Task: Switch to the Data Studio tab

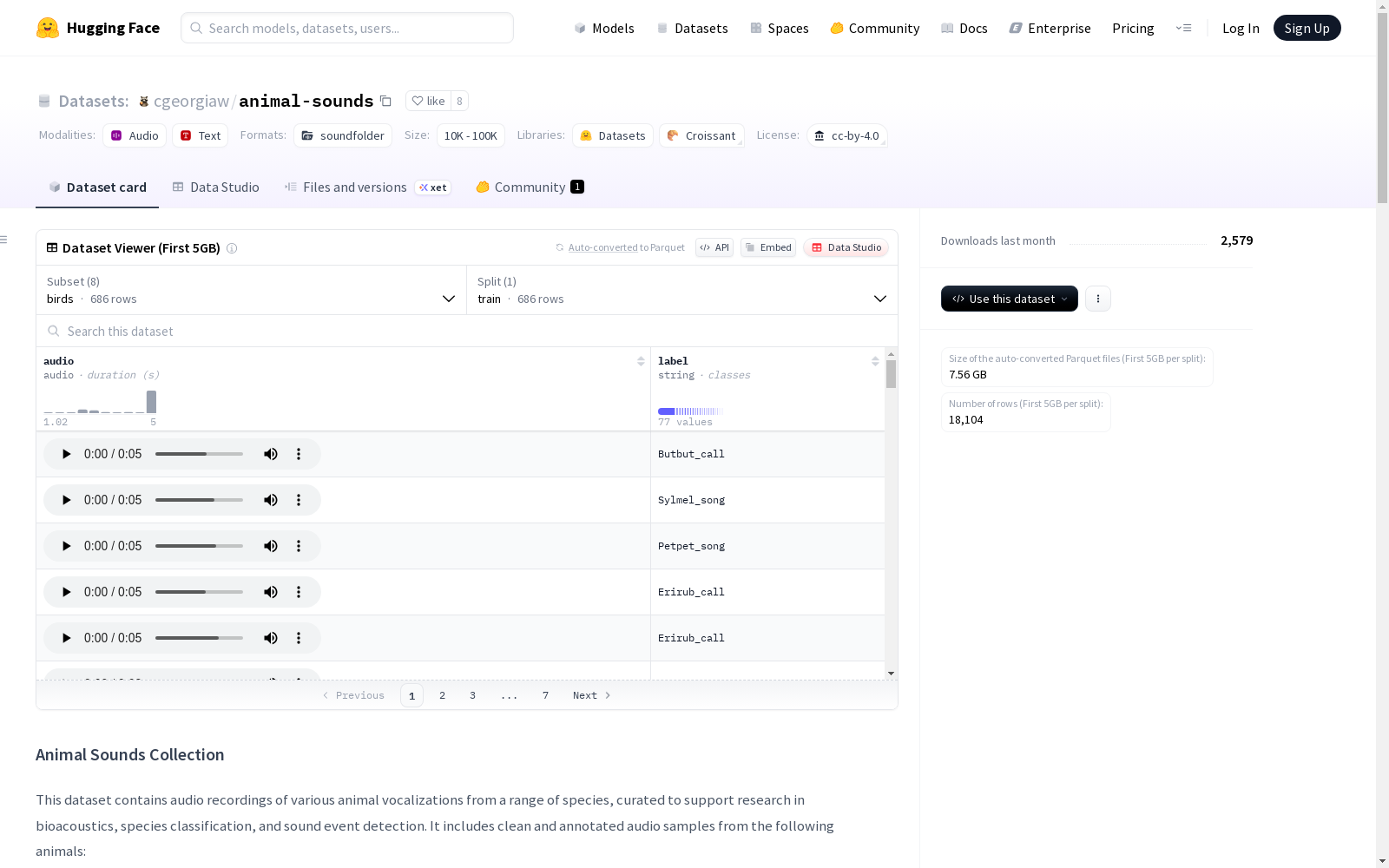Action: (x=216, y=187)
